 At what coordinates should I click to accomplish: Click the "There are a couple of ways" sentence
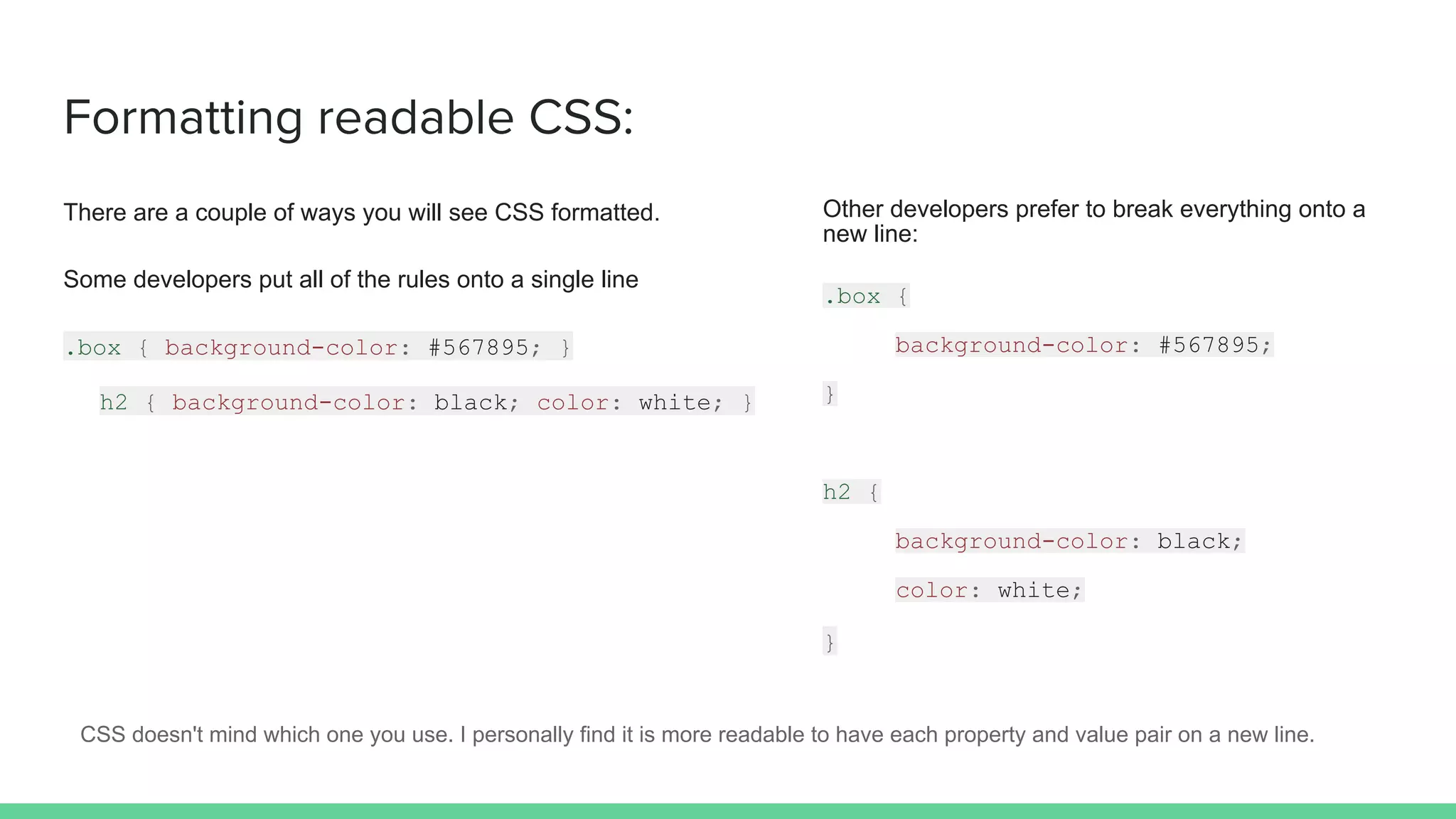point(361,213)
